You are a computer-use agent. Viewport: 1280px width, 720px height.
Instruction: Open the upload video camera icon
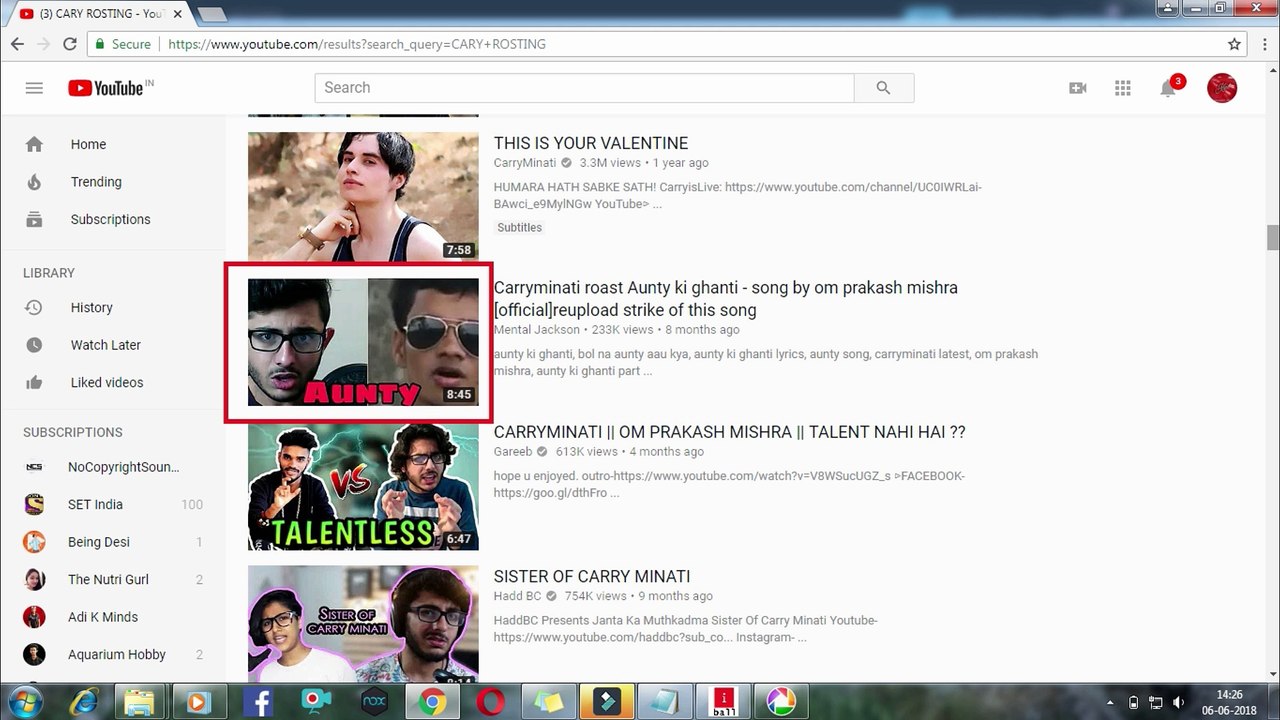click(1077, 88)
